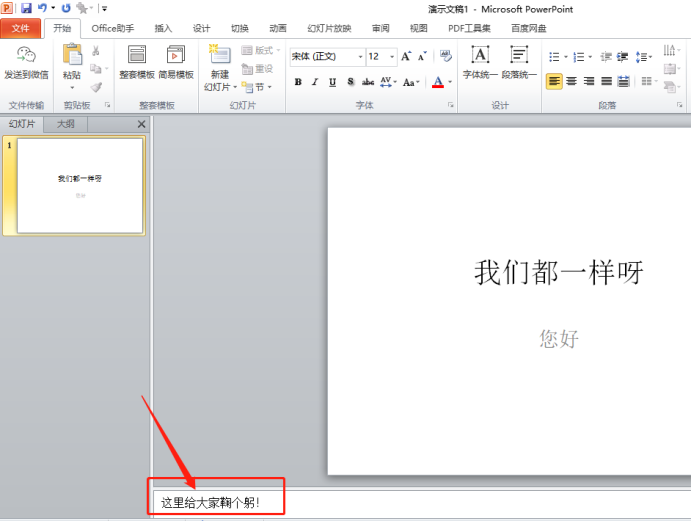Click the File (文件) button

(x=21, y=28)
